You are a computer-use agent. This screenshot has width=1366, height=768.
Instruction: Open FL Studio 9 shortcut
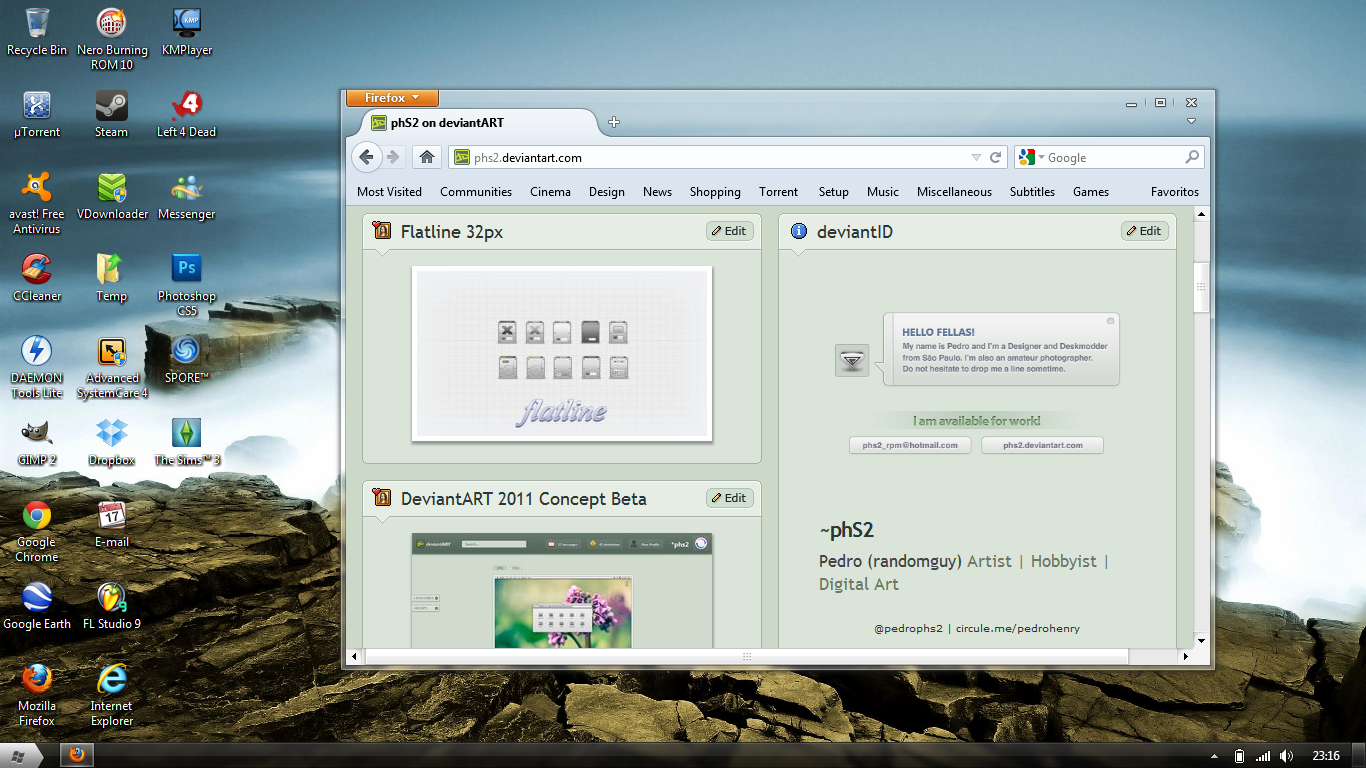(x=112, y=606)
